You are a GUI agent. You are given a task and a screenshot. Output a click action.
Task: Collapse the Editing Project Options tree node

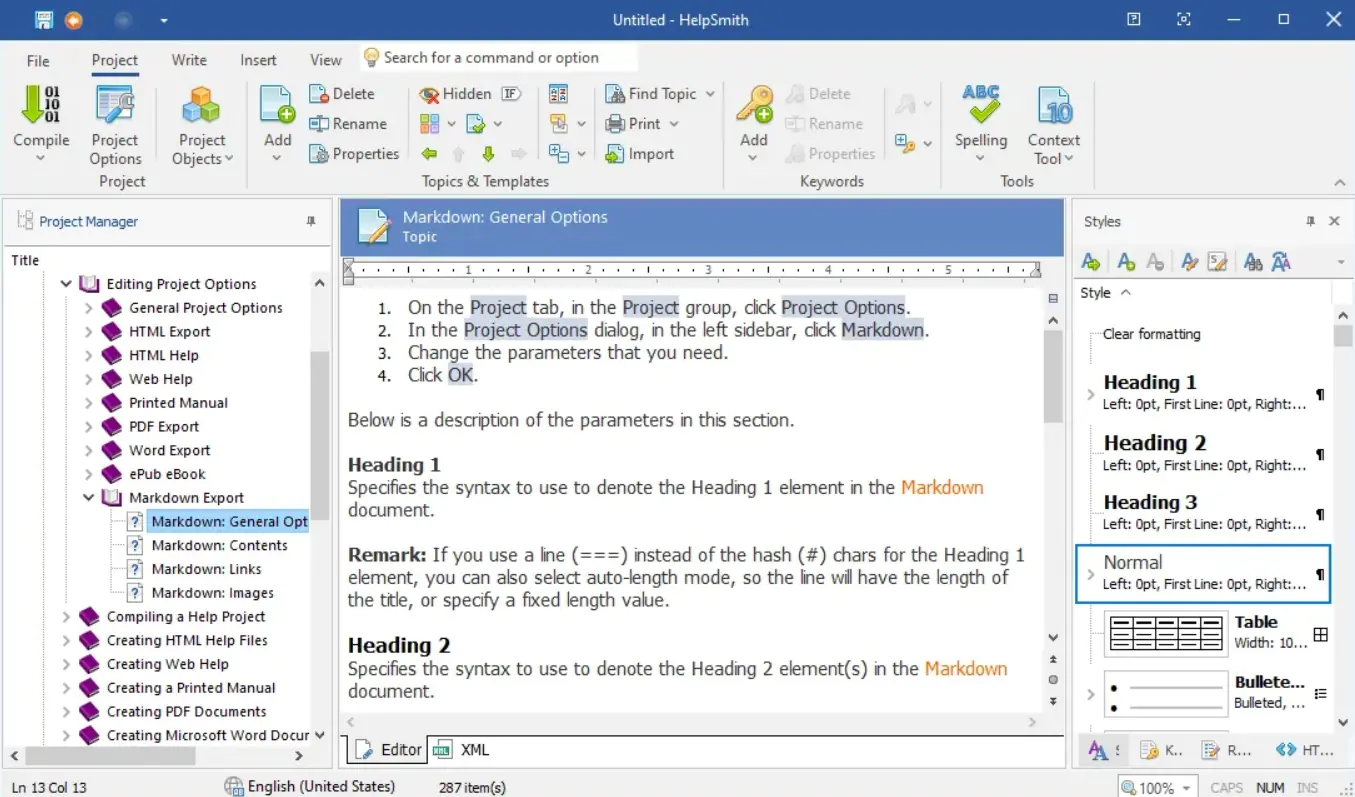click(x=66, y=284)
